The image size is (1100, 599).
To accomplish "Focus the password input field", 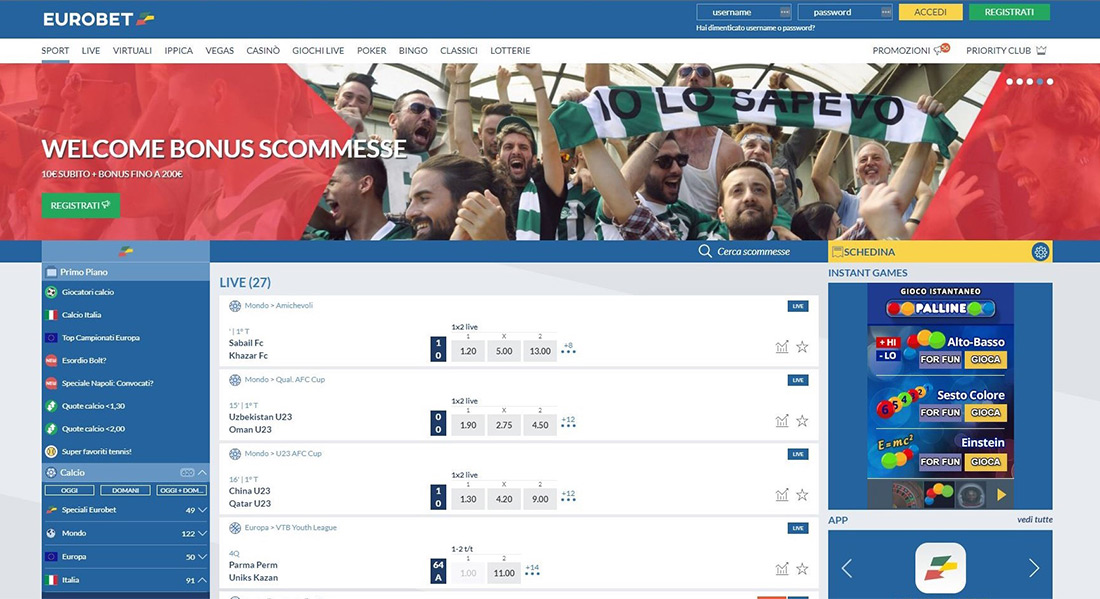I will (x=845, y=12).
